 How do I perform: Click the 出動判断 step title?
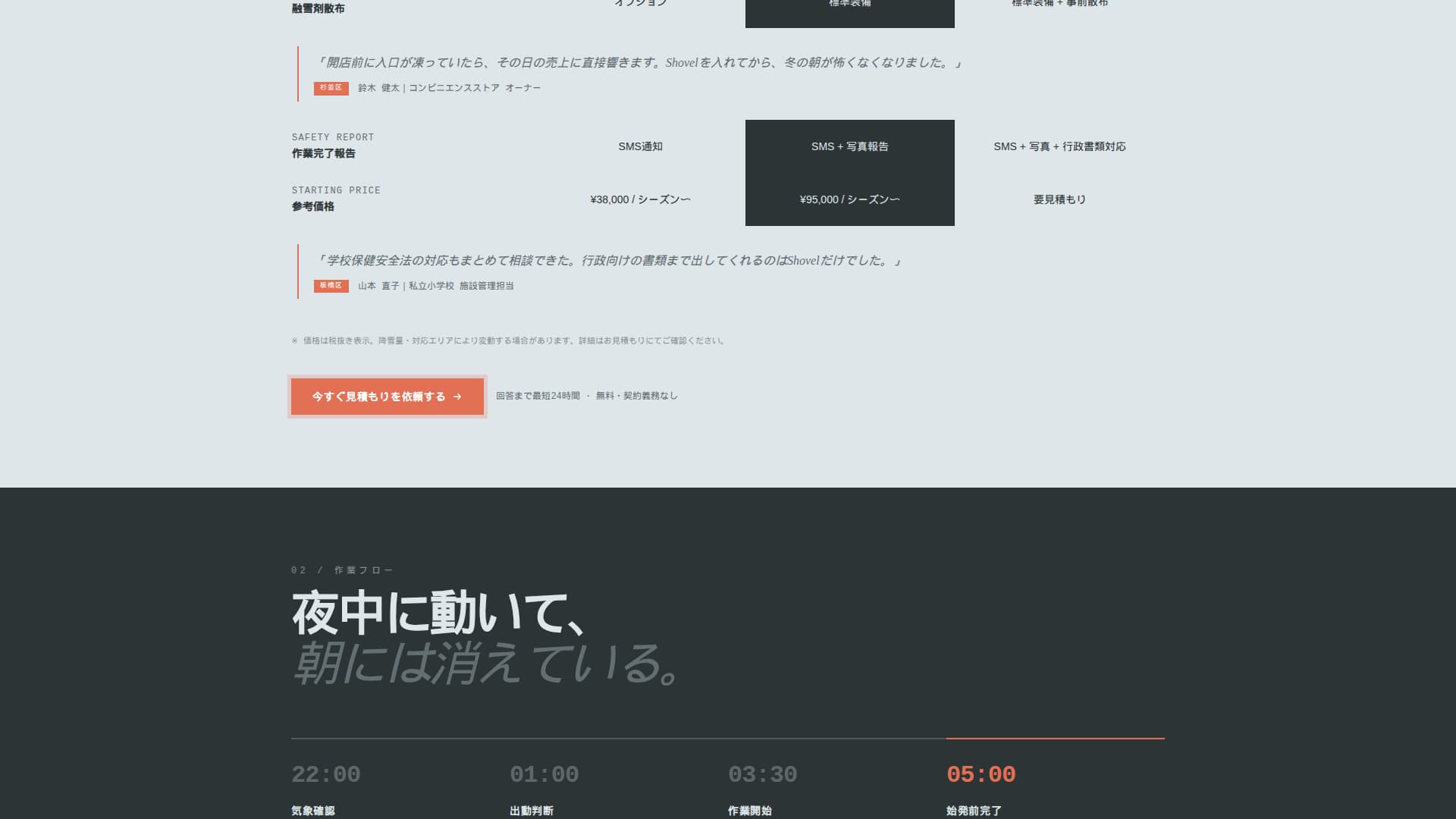(532, 811)
